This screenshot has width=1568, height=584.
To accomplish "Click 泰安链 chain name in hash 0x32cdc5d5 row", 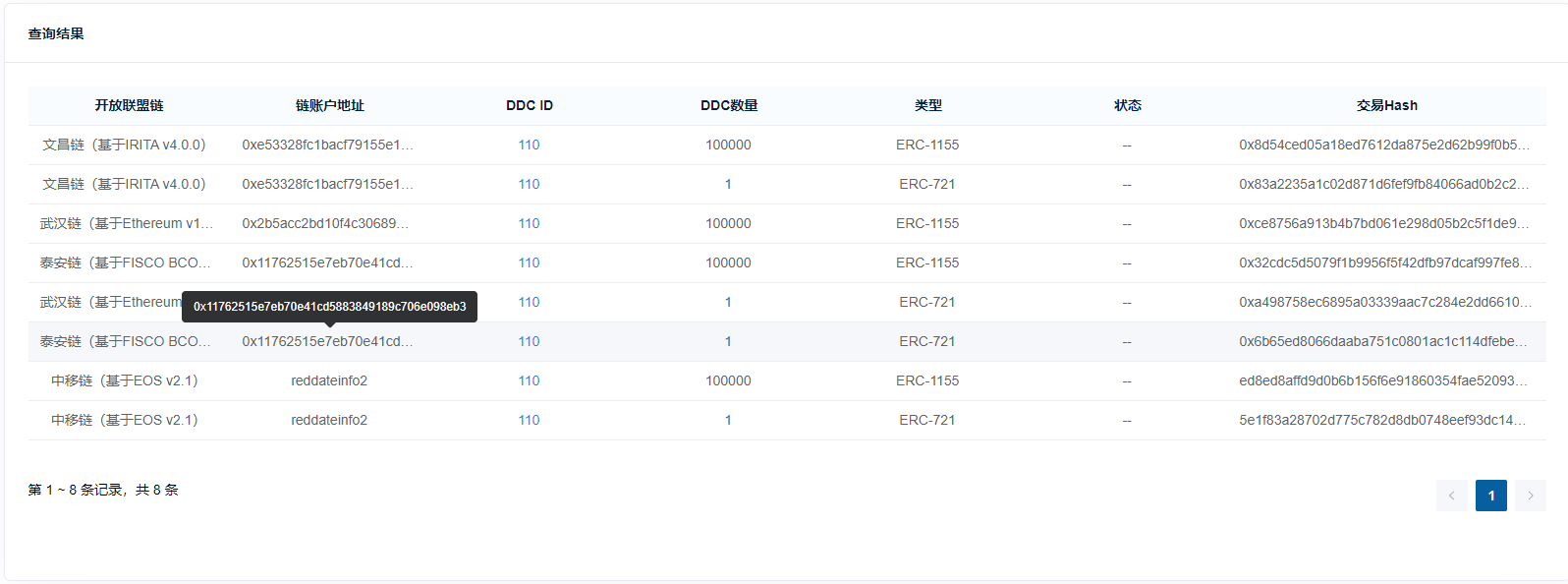I will (x=126, y=263).
